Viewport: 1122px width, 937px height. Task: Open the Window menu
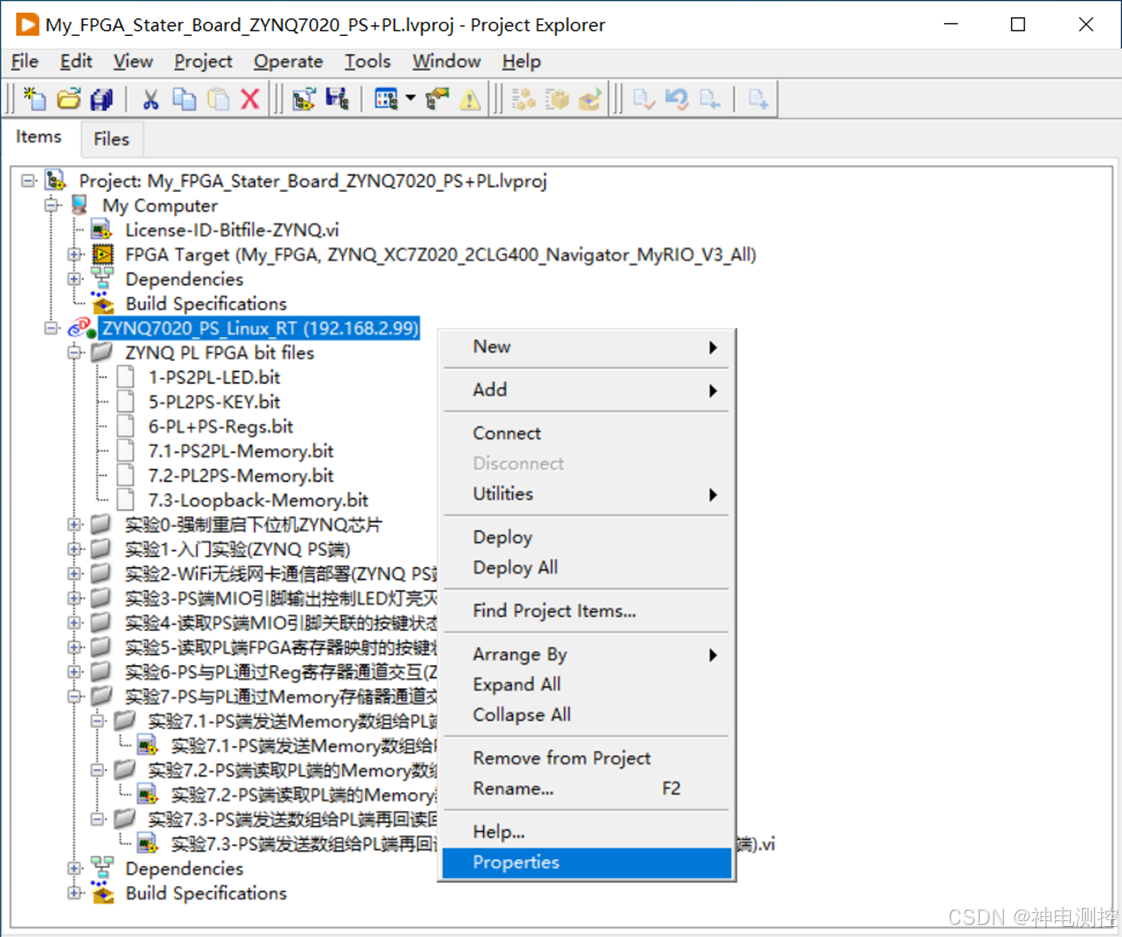tap(447, 62)
